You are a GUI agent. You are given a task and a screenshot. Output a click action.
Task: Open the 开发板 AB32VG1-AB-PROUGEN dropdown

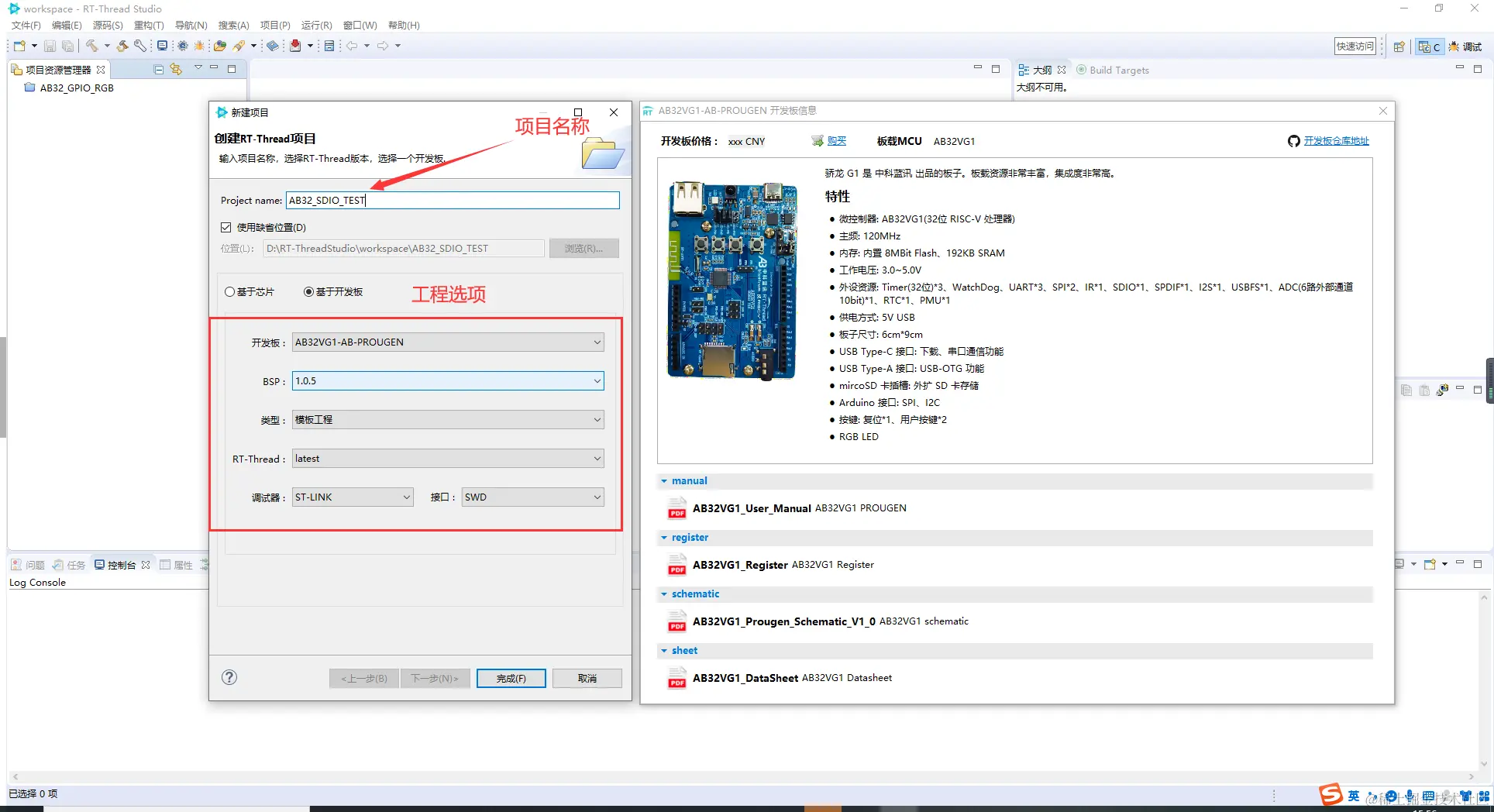coord(448,342)
